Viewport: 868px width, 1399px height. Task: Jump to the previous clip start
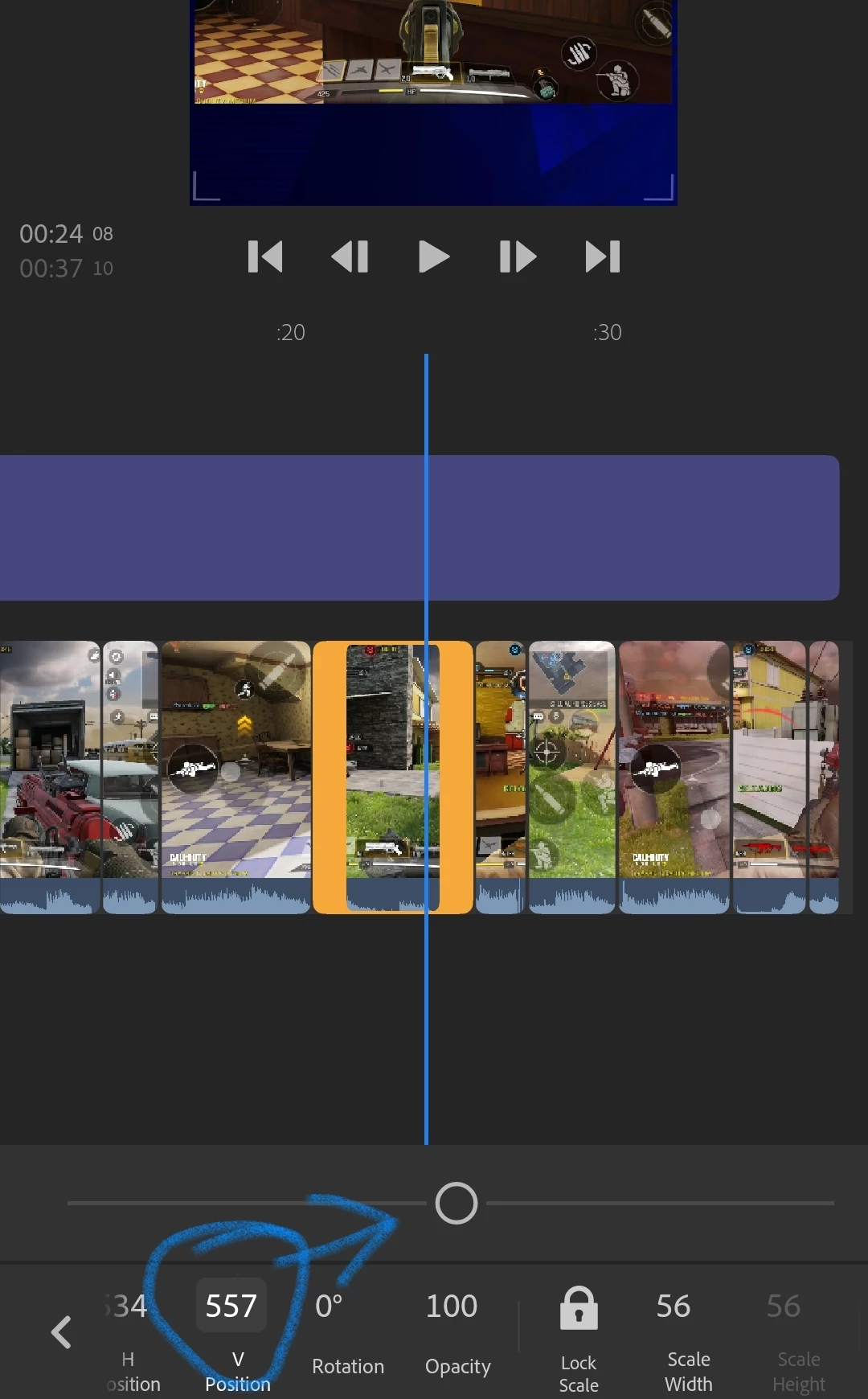tap(265, 257)
